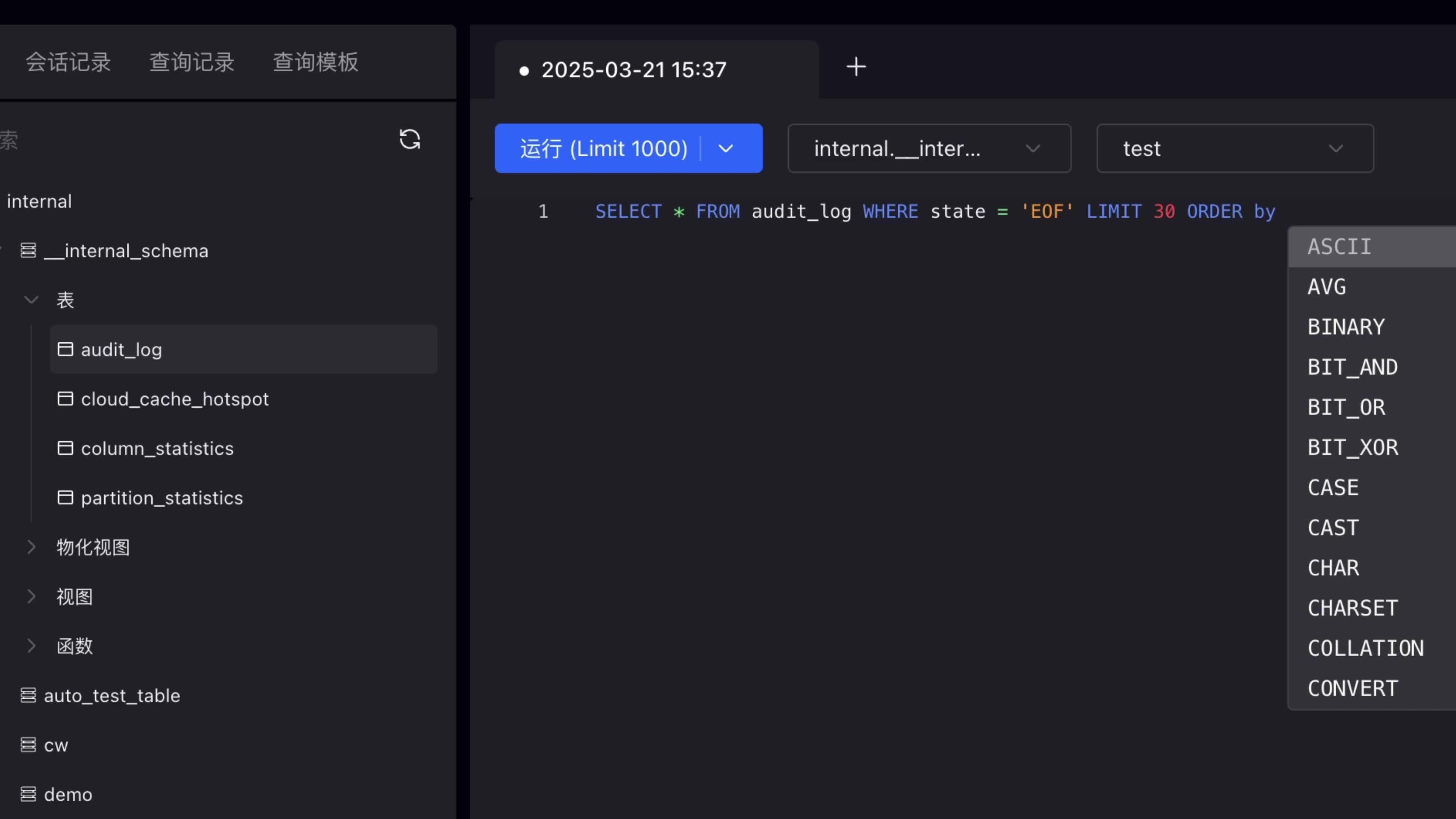Choose CAST from autocomplete suggestions

(1372, 527)
